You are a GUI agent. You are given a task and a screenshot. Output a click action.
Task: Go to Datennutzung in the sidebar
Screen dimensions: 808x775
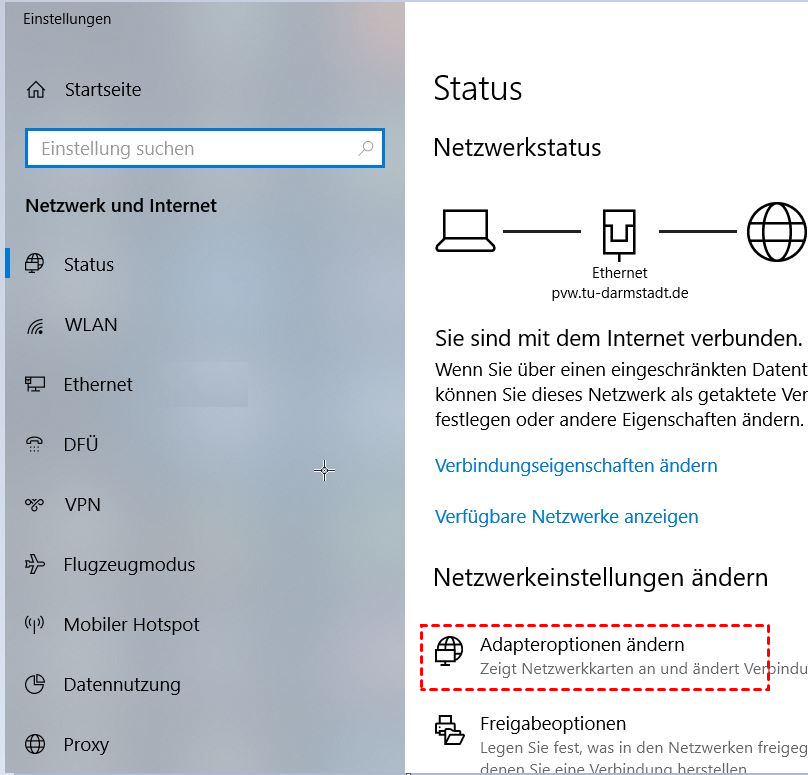(122, 685)
